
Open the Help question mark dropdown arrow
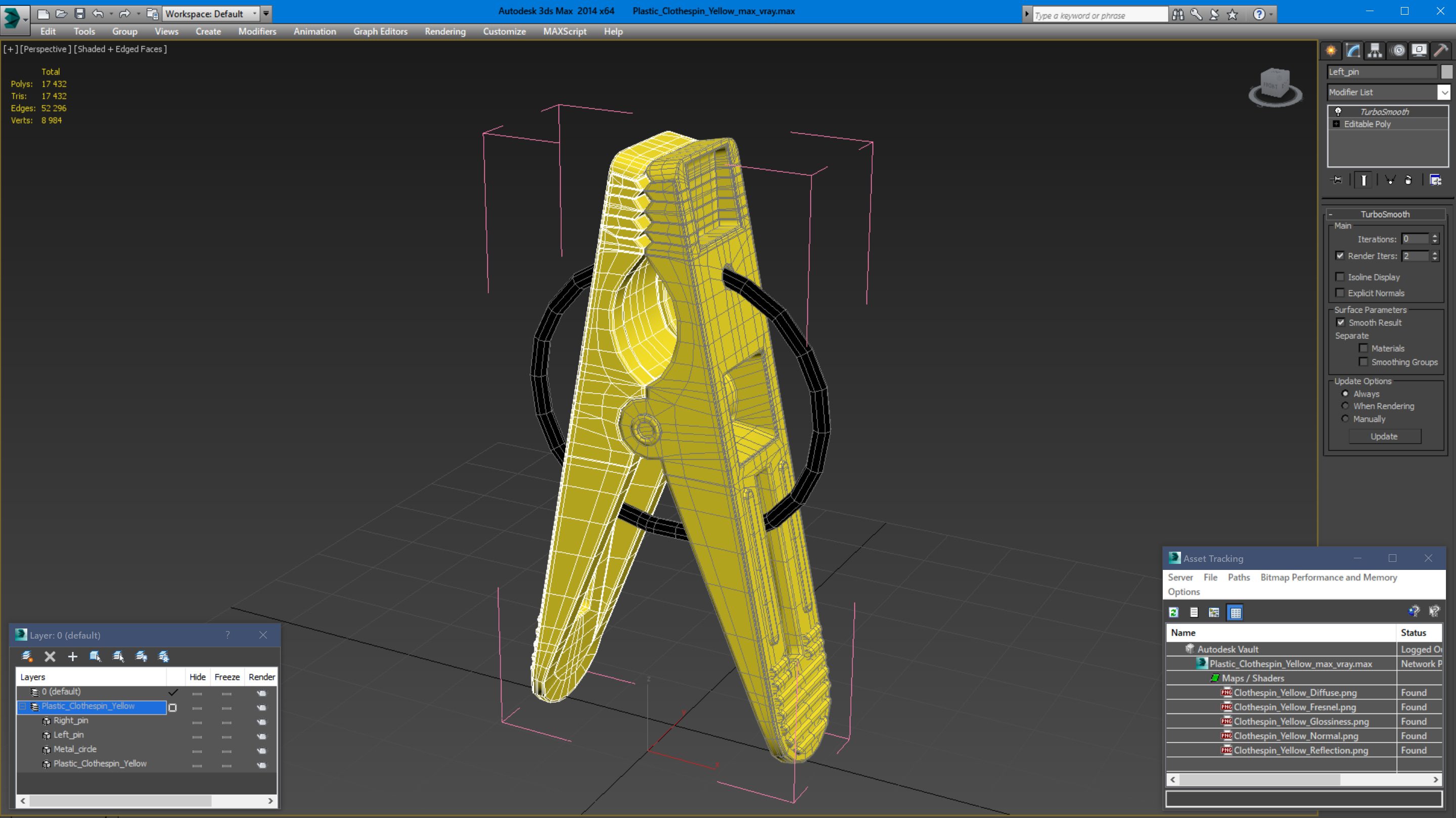[x=1272, y=14]
